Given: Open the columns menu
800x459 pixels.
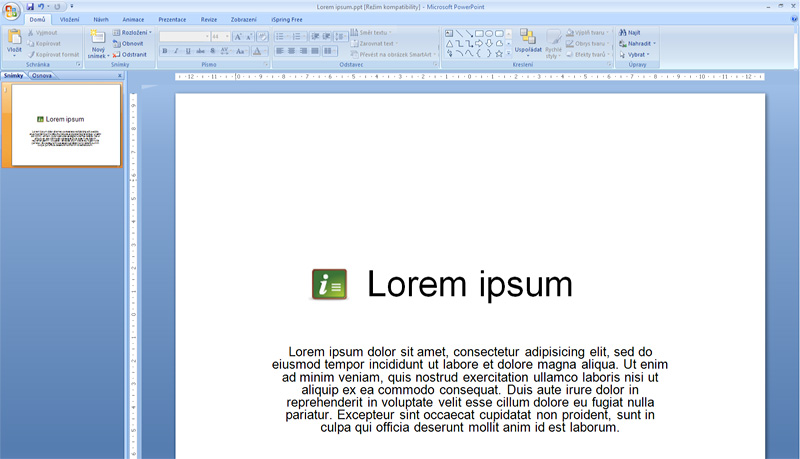Looking at the screenshot, I should point(329,51).
